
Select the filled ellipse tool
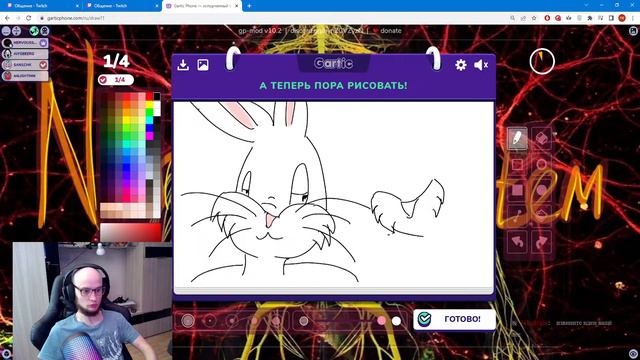(542, 190)
